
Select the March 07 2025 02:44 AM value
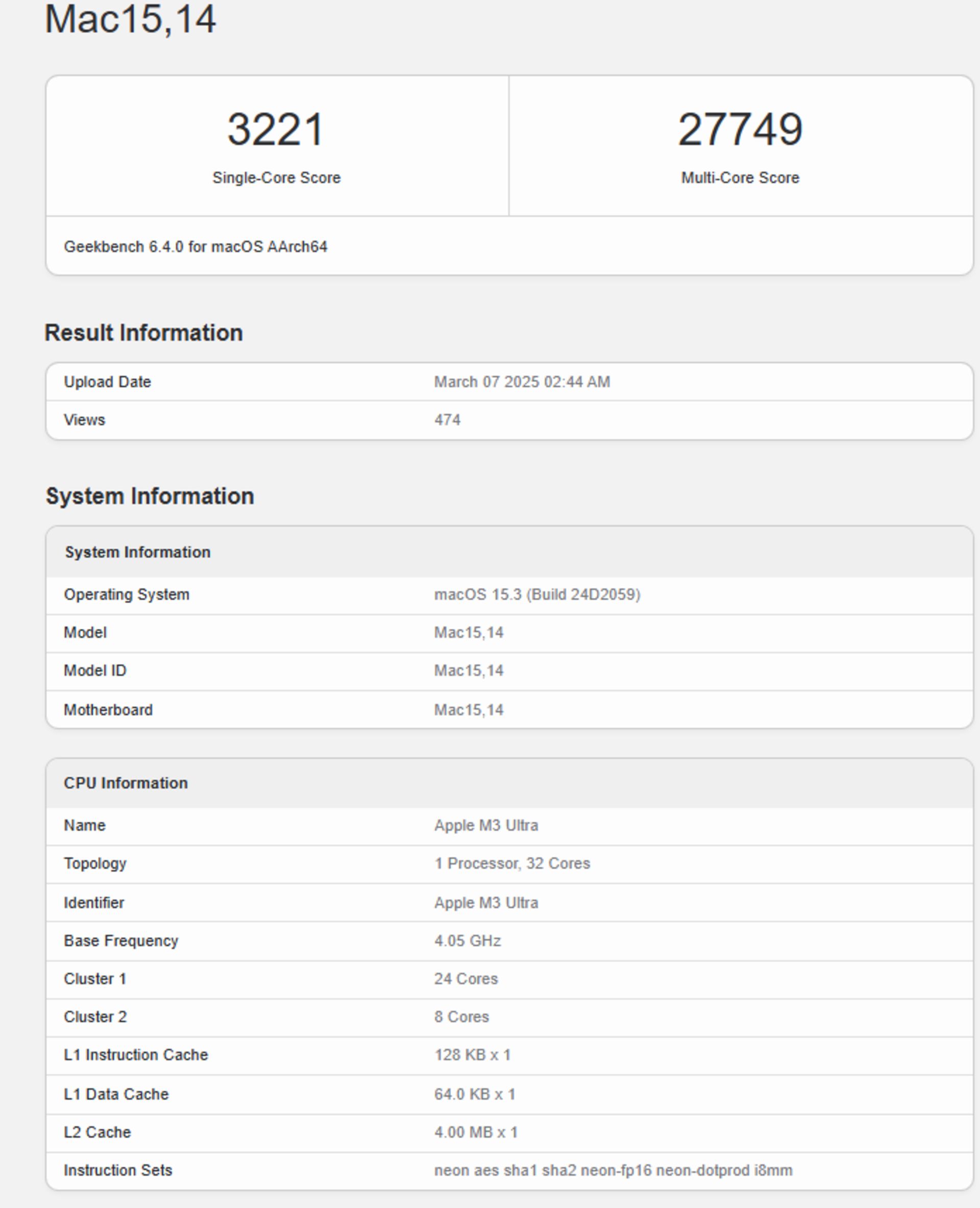522,382
